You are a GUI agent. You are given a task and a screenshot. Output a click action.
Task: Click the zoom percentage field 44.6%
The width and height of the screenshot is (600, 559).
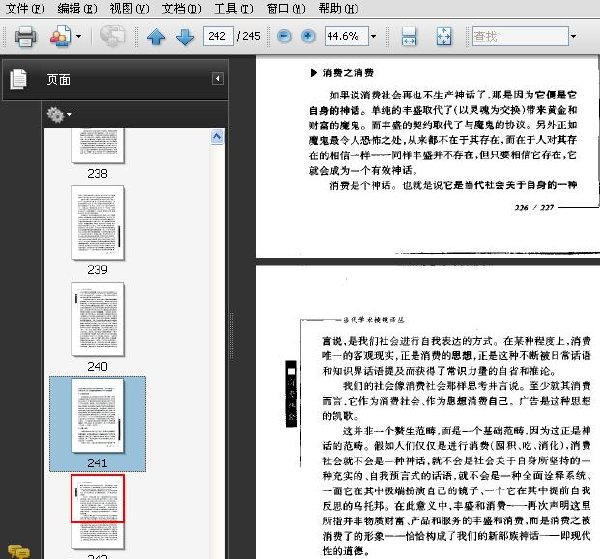[346, 36]
